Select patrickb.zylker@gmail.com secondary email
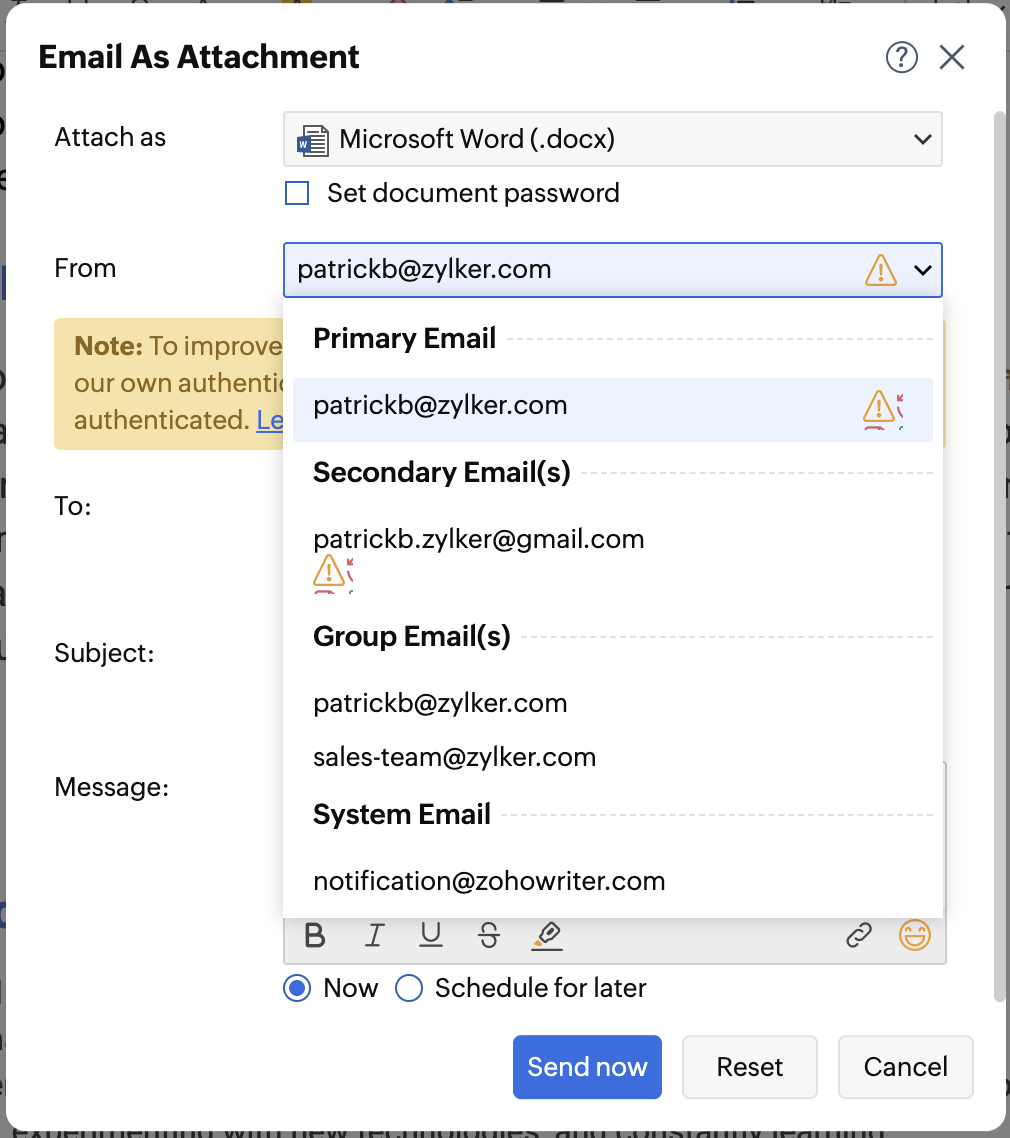This screenshot has height=1138, width=1010. pyautogui.click(x=479, y=540)
